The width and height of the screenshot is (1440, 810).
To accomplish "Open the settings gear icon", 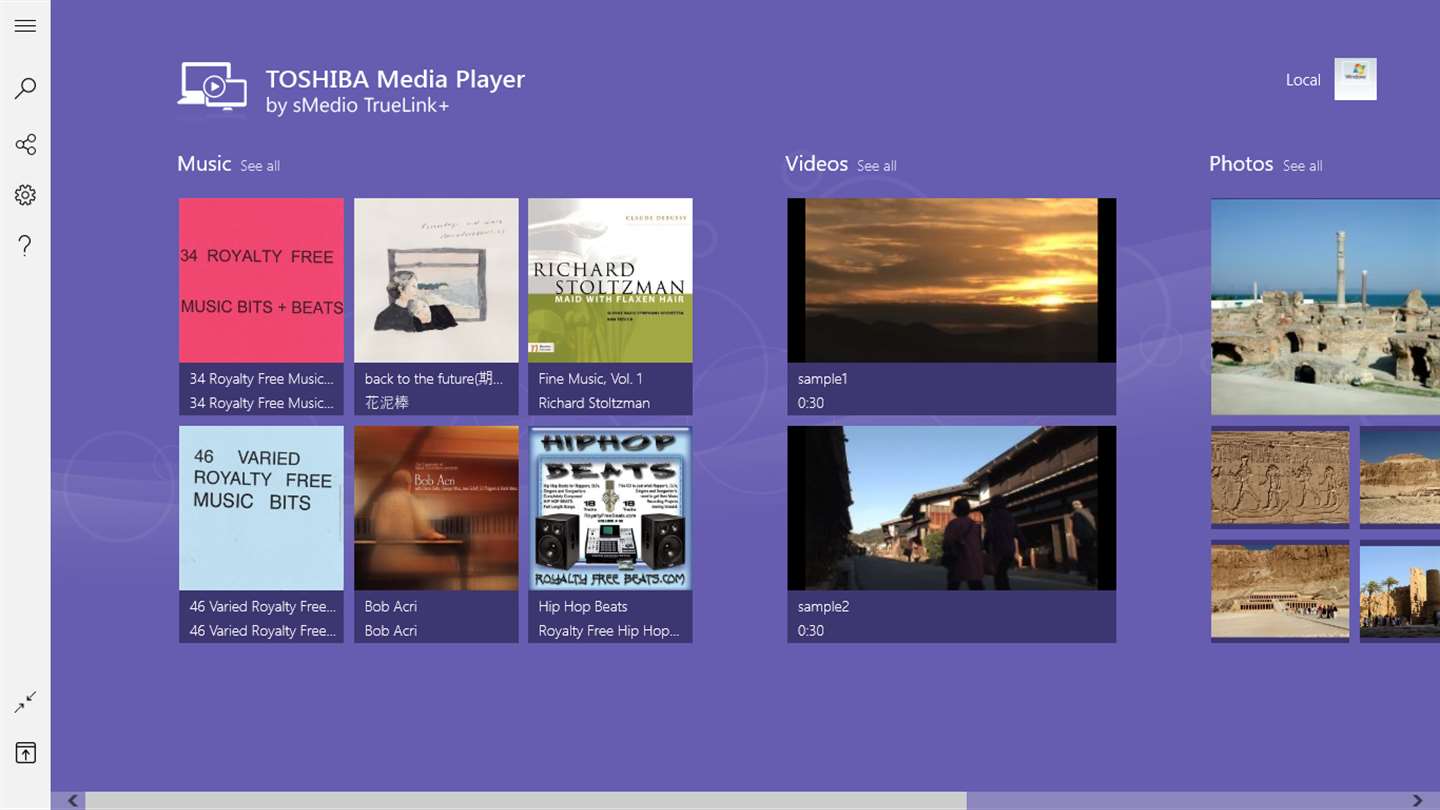I will tap(25, 195).
